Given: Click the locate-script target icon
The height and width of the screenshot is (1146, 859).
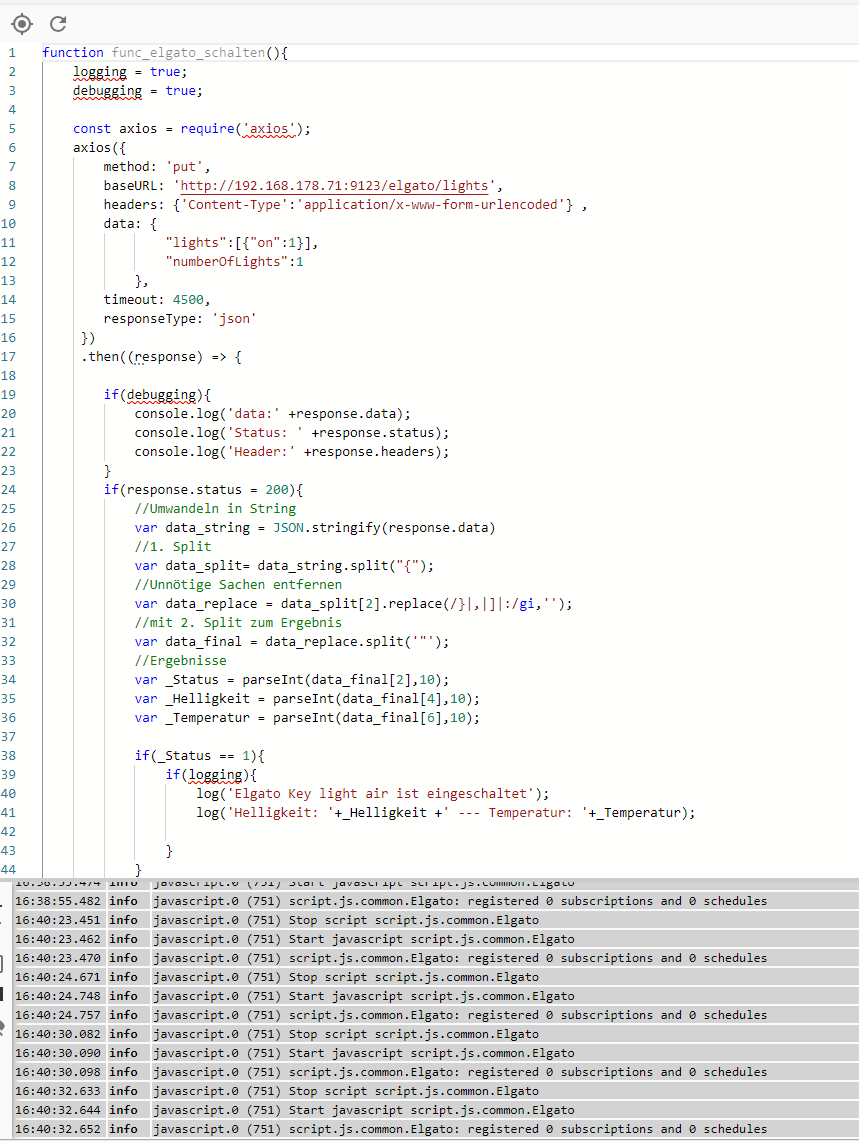Looking at the screenshot, I should coord(22,24).
